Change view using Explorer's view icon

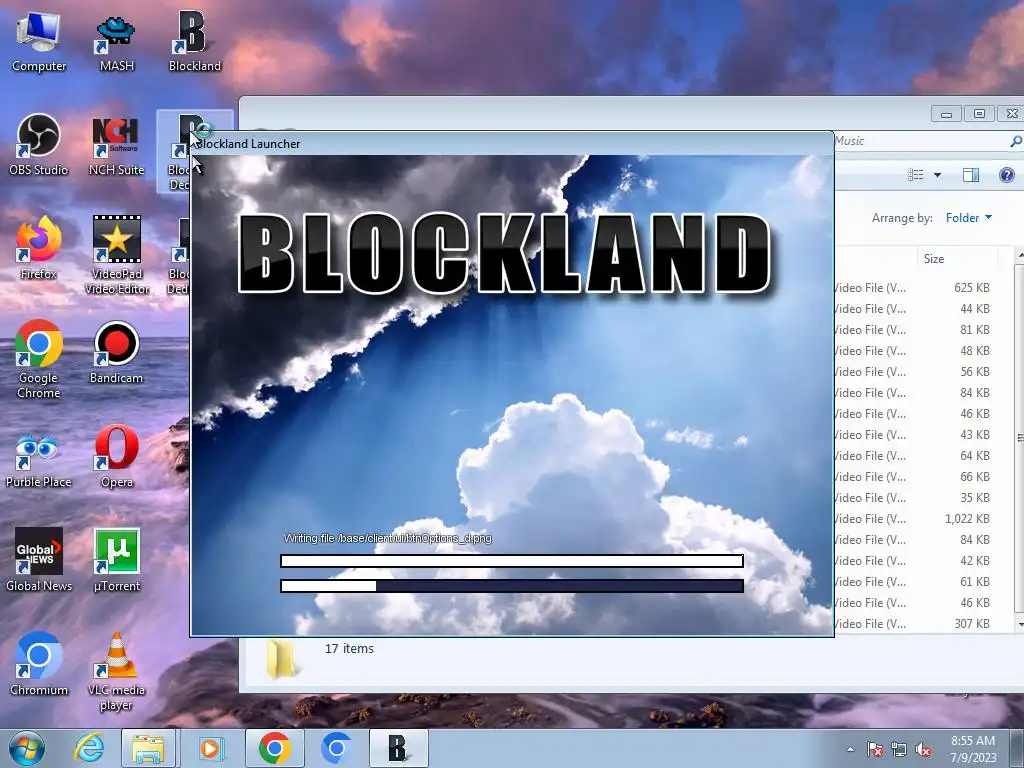tap(916, 174)
